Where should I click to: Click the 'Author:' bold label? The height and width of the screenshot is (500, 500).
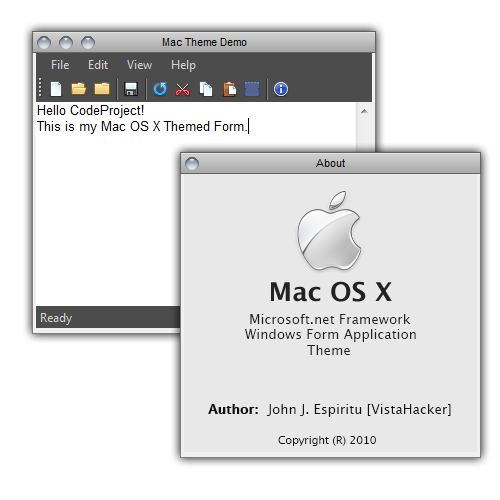pos(233,409)
